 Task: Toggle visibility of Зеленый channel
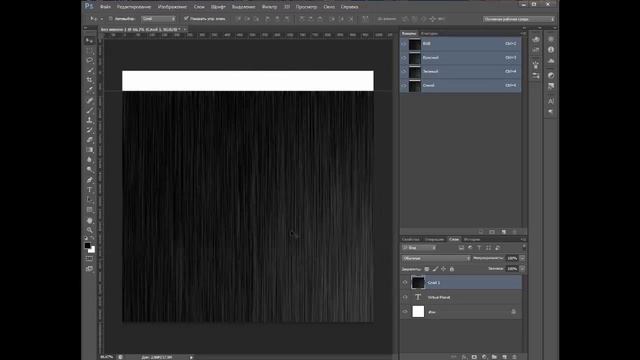[x=404, y=71]
